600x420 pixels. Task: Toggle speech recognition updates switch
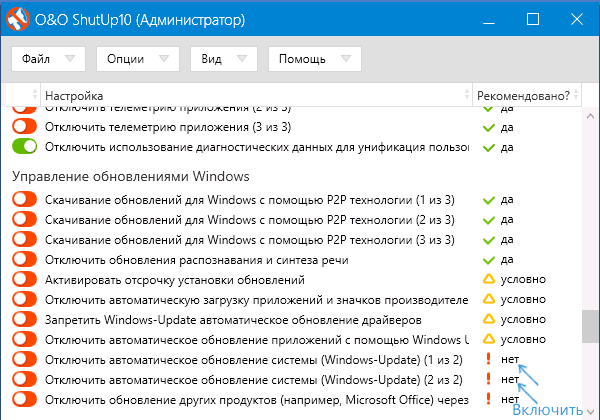point(24,259)
